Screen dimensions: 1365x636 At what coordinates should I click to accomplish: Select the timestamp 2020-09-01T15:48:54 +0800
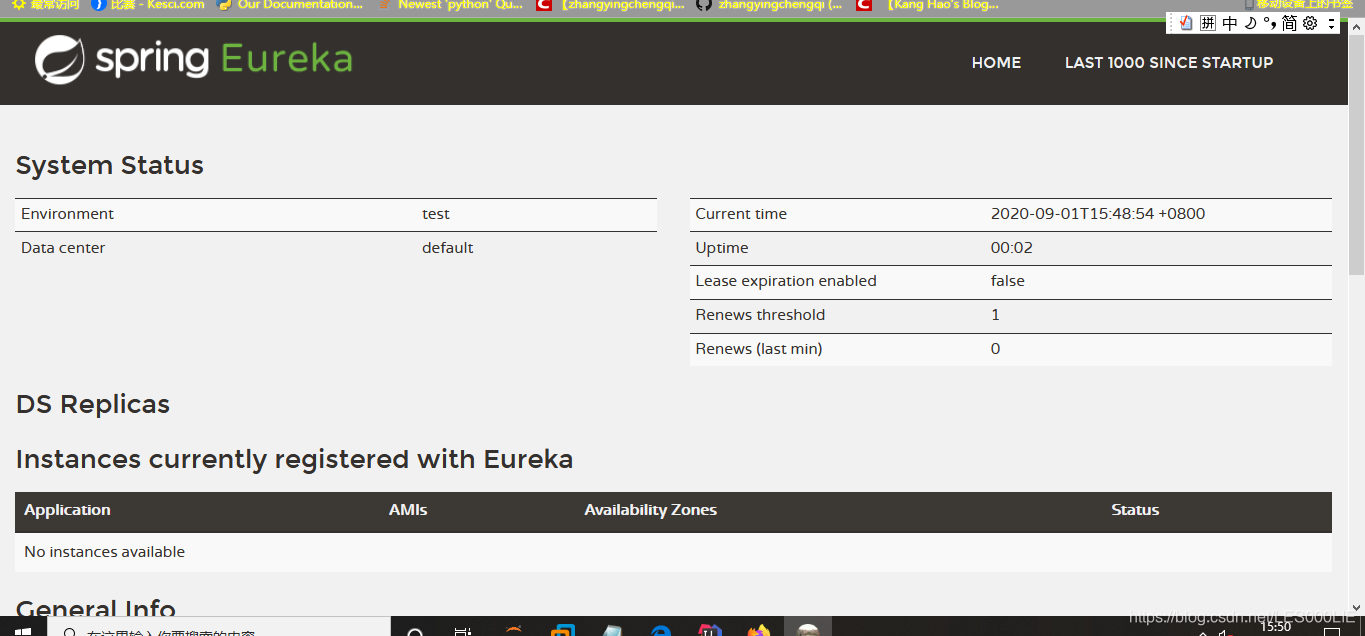coord(1098,214)
